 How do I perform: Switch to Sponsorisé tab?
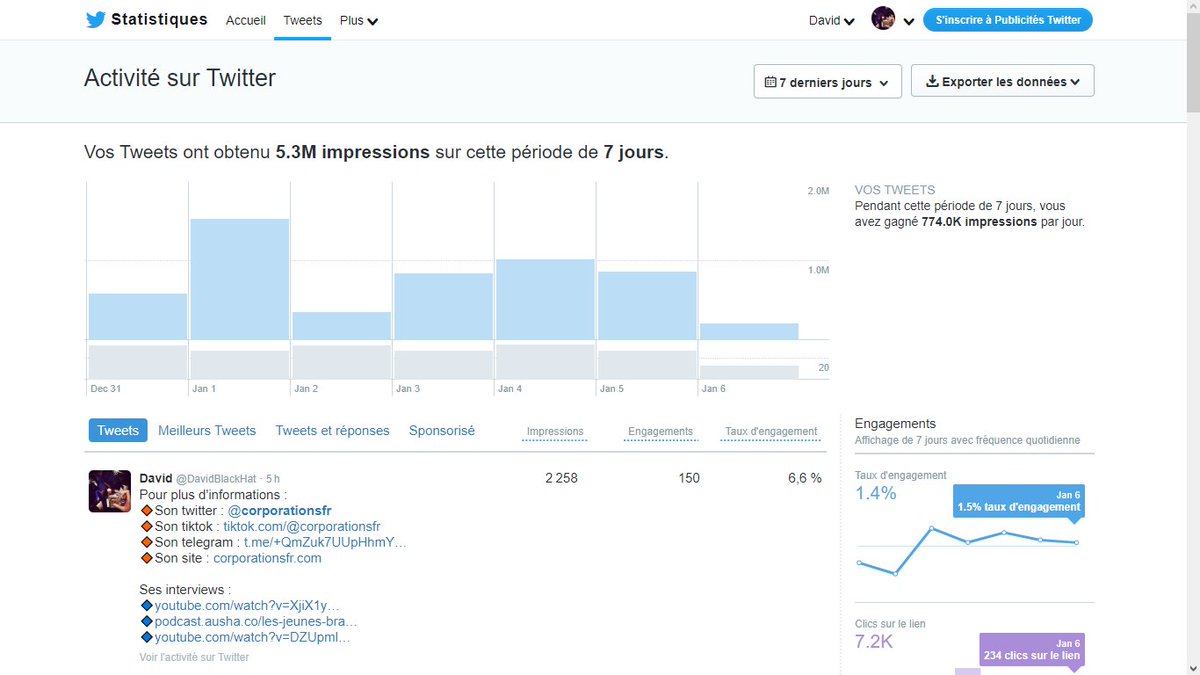[x=442, y=430]
